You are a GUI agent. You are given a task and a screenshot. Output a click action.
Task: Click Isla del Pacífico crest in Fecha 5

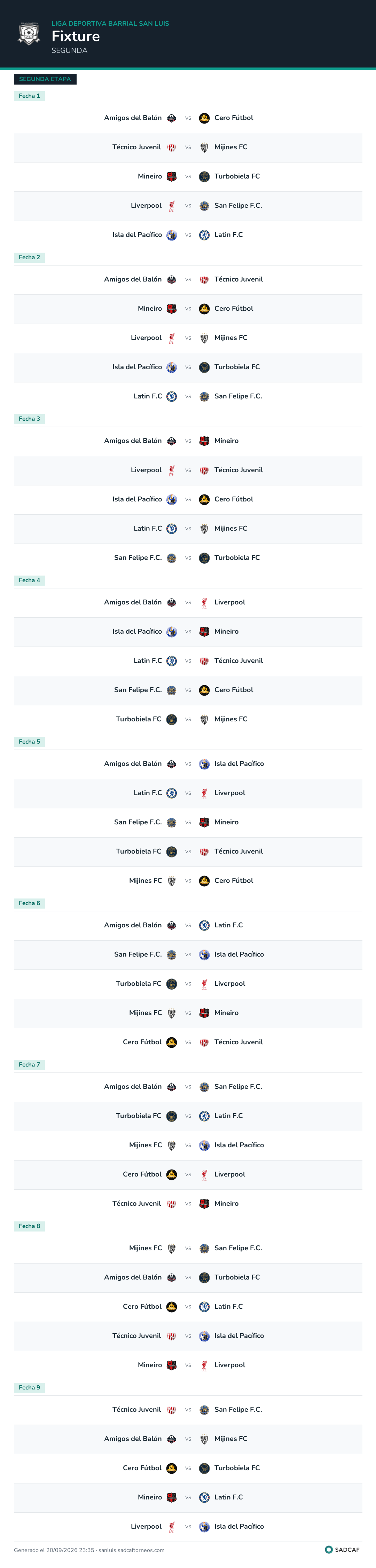coord(204,764)
